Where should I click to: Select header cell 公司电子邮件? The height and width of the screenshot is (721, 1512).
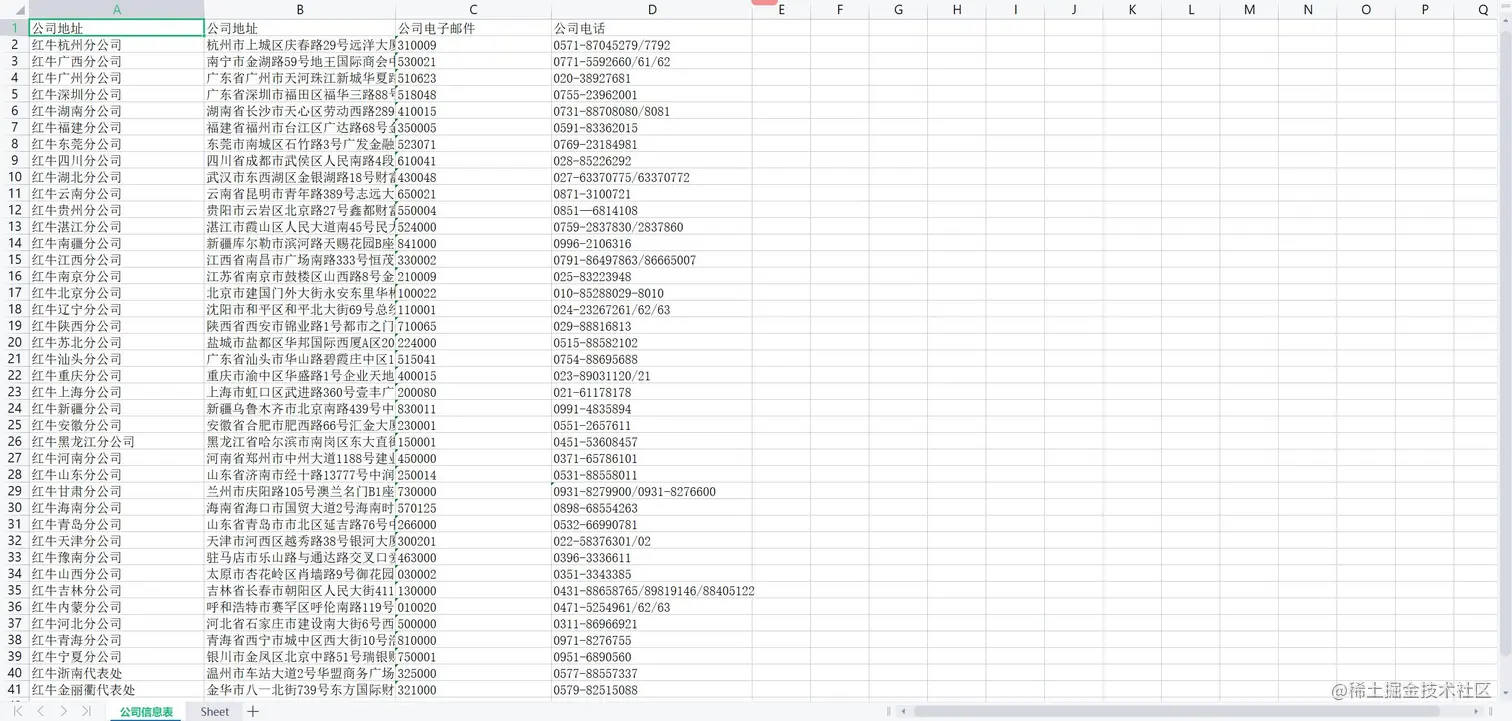tap(474, 28)
